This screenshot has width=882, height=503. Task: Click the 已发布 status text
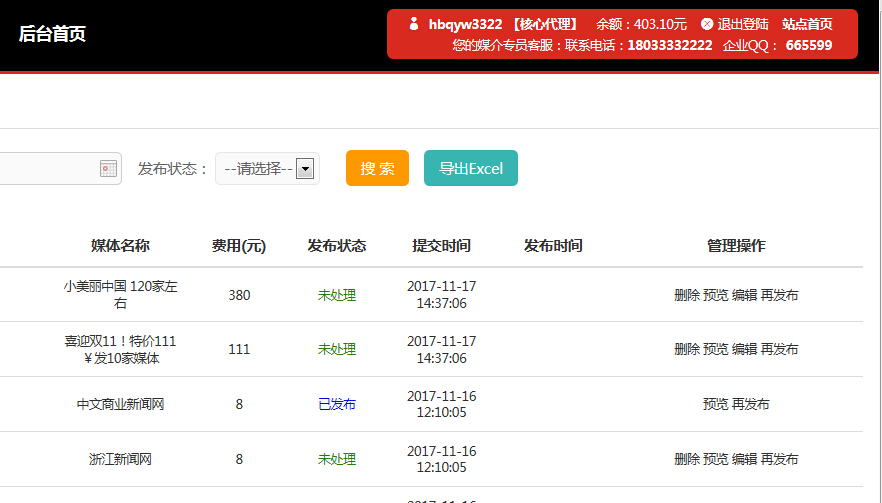(x=337, y=404)
